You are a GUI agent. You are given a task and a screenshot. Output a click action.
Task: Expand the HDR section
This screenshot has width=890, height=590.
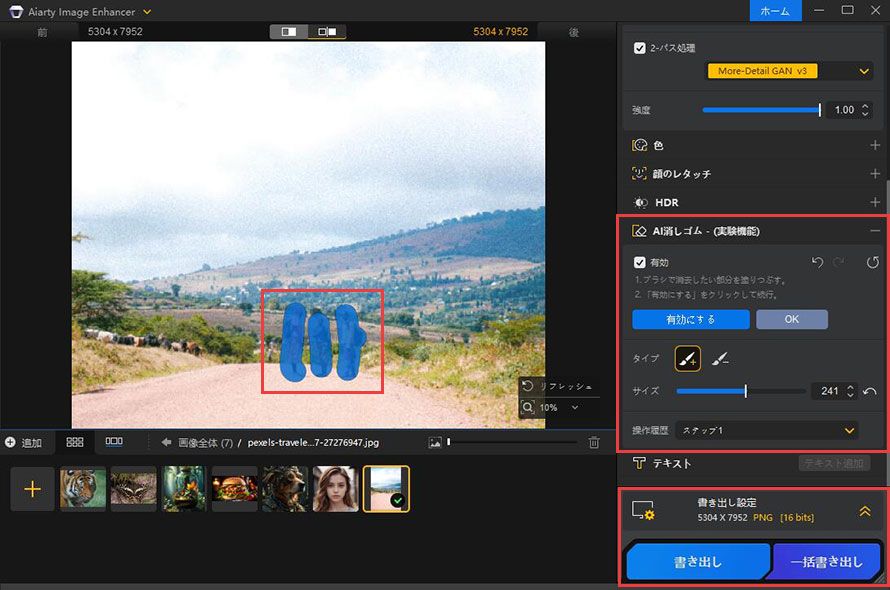[875, 202]
